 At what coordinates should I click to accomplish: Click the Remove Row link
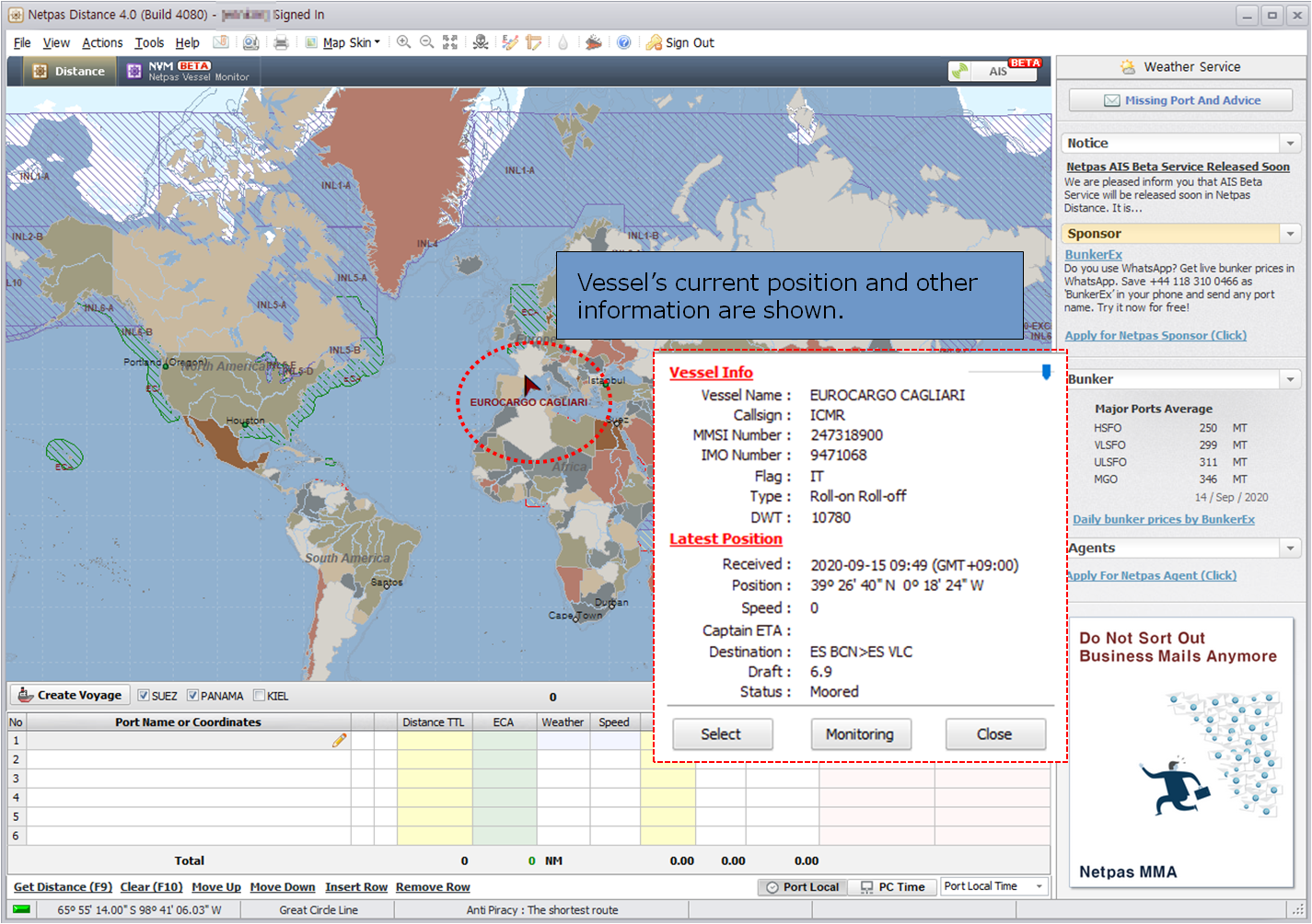pyautogui.click(x=433, y=887)
